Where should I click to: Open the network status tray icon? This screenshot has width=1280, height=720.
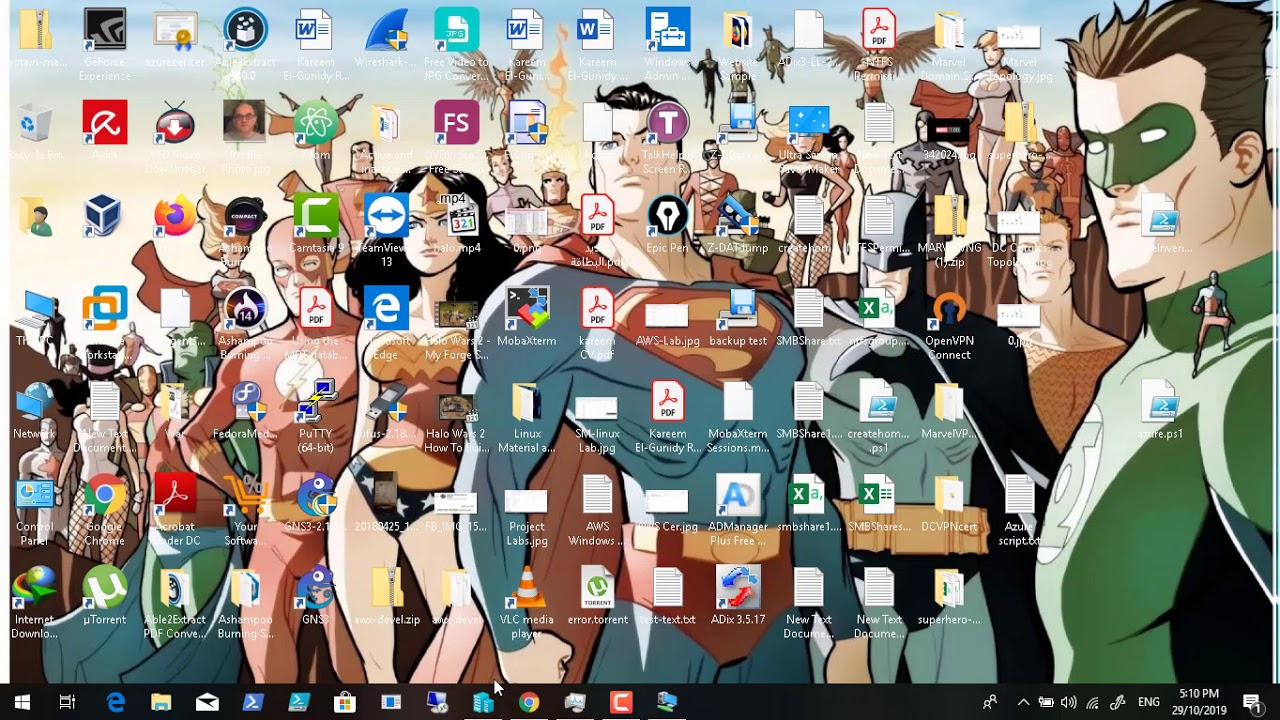1093,702
